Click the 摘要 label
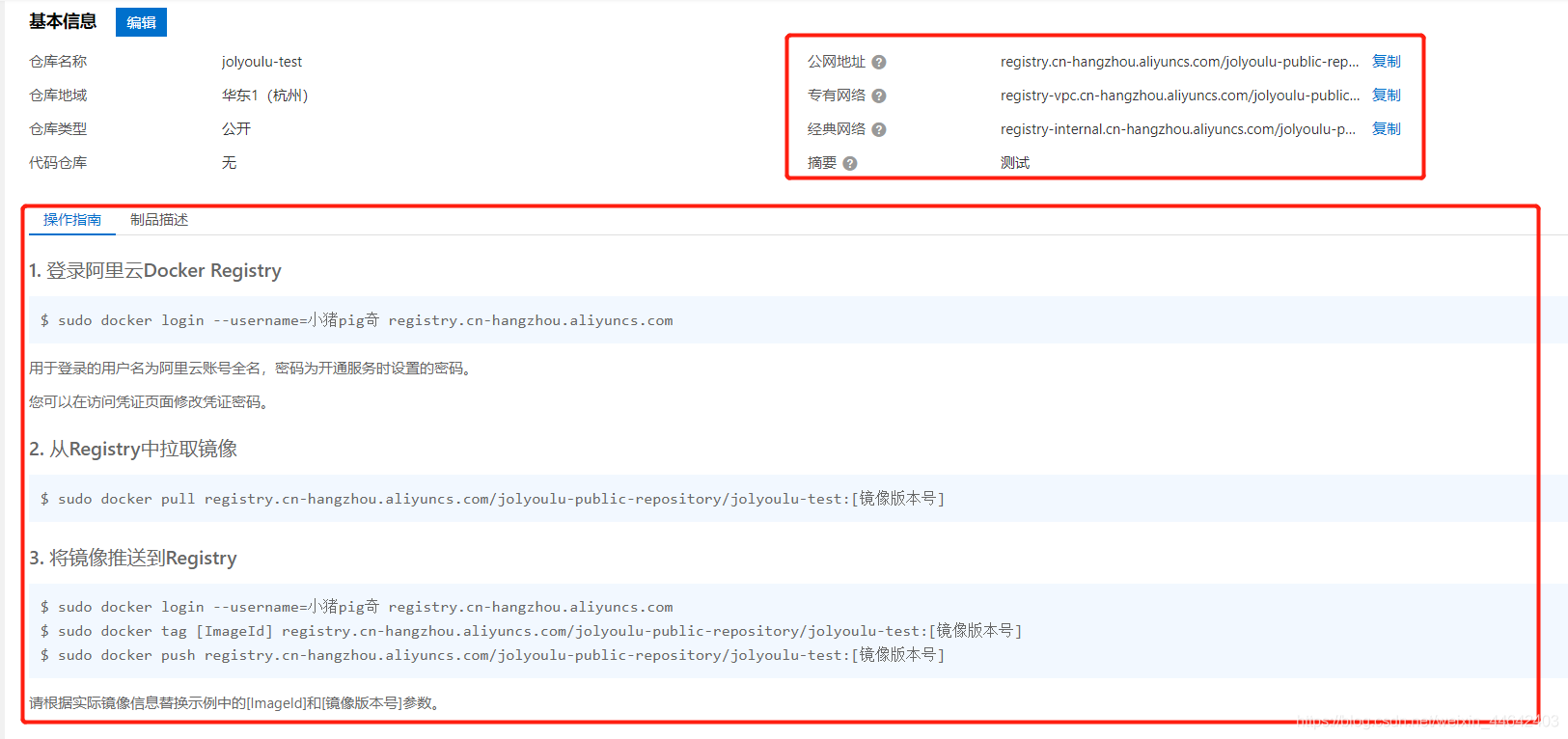Viewport: 1568px width, 739px height. pos(822,163)
